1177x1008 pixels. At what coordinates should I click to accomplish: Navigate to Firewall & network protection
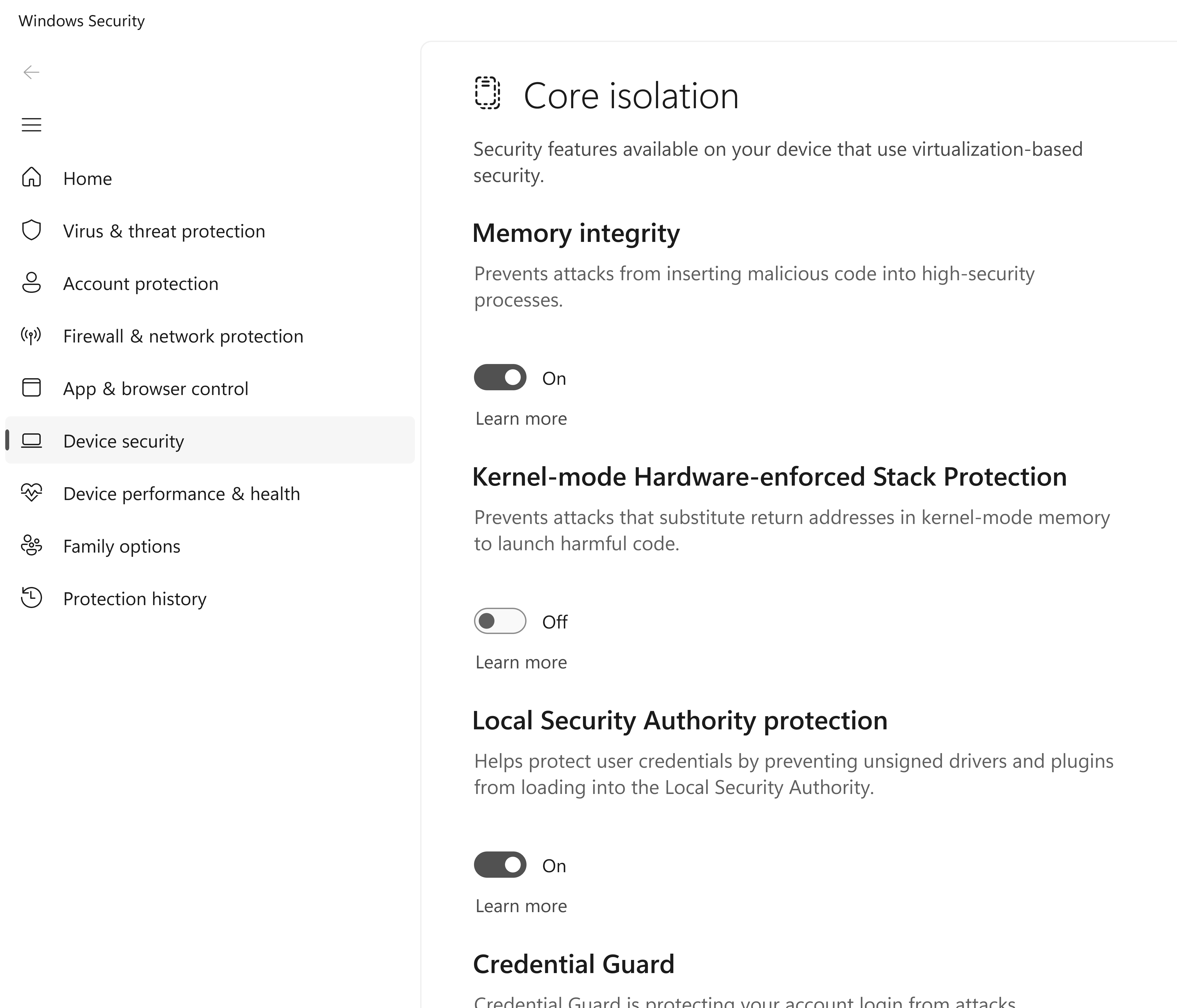[x=183, y=336]
